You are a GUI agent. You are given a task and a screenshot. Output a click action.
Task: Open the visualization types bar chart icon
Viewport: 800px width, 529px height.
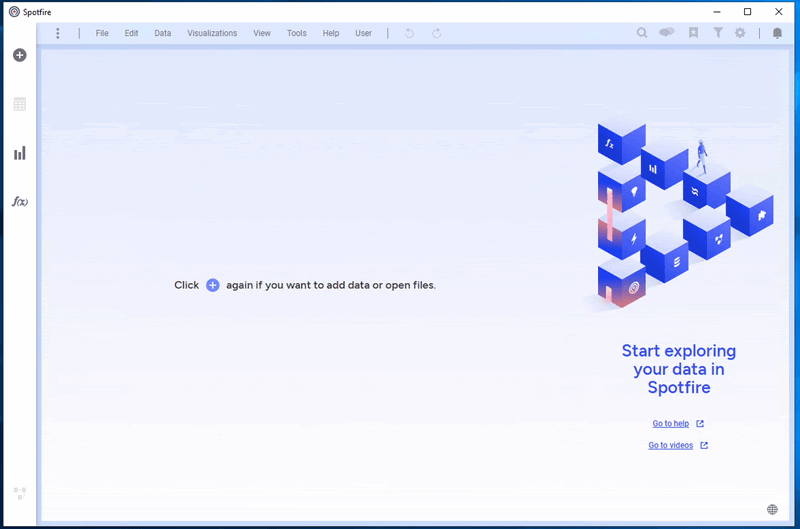(19, 153)
